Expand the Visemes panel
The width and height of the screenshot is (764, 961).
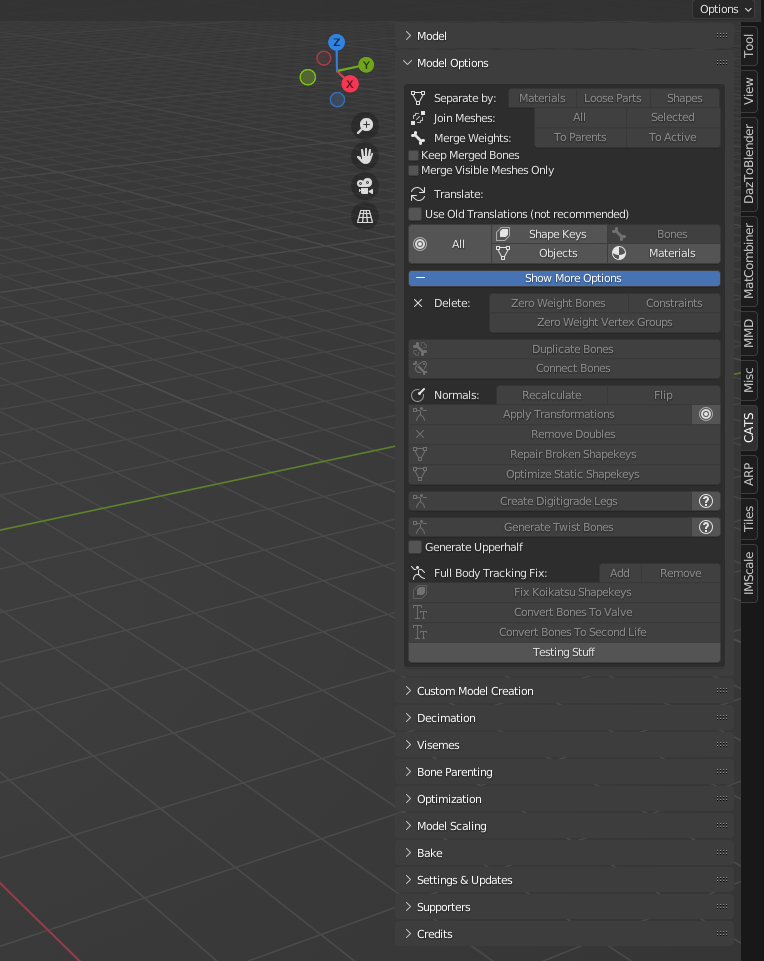point(438,745)
